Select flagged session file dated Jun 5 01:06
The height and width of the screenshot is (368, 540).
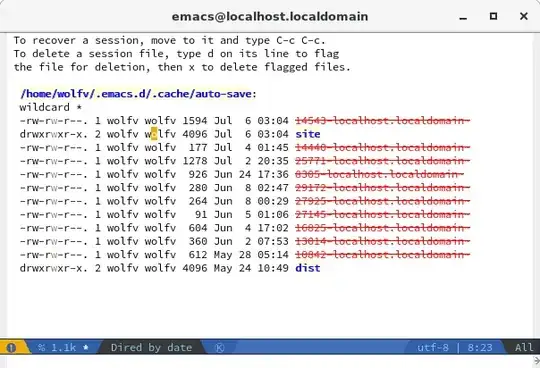point(383,214)
